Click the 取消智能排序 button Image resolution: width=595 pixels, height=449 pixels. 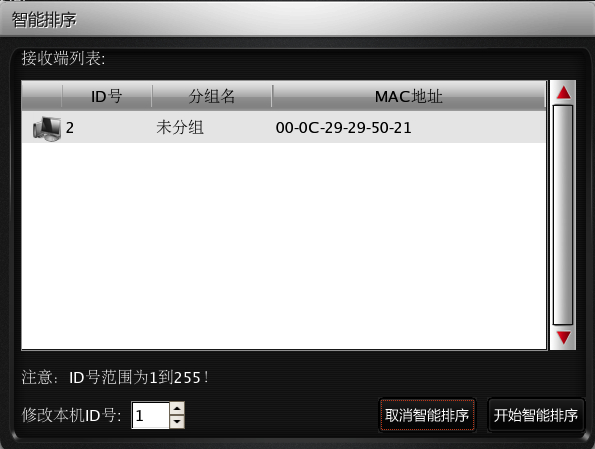pyautogui.click(x=427, y=415)
